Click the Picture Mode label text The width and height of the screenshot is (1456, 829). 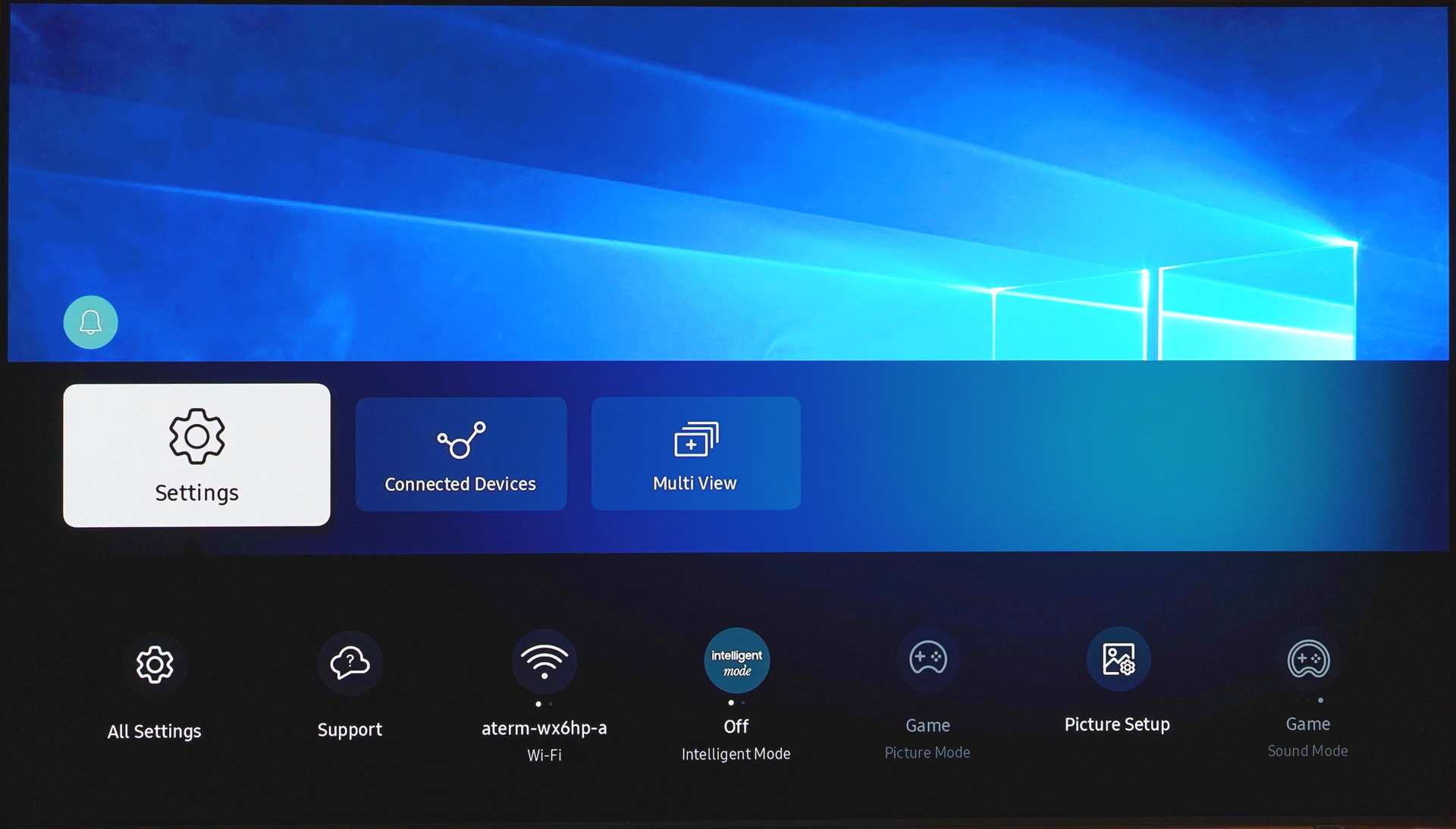[927, 752]
